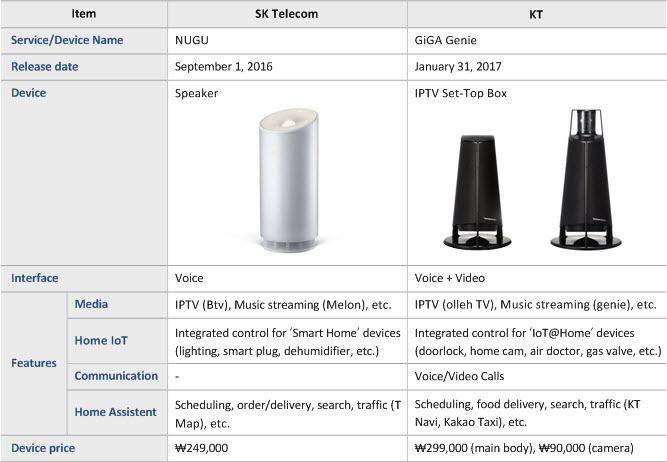Click the September 1, 2016 date cell
The height and width of the screenshot is (462, 667).
tap(288, 67)
